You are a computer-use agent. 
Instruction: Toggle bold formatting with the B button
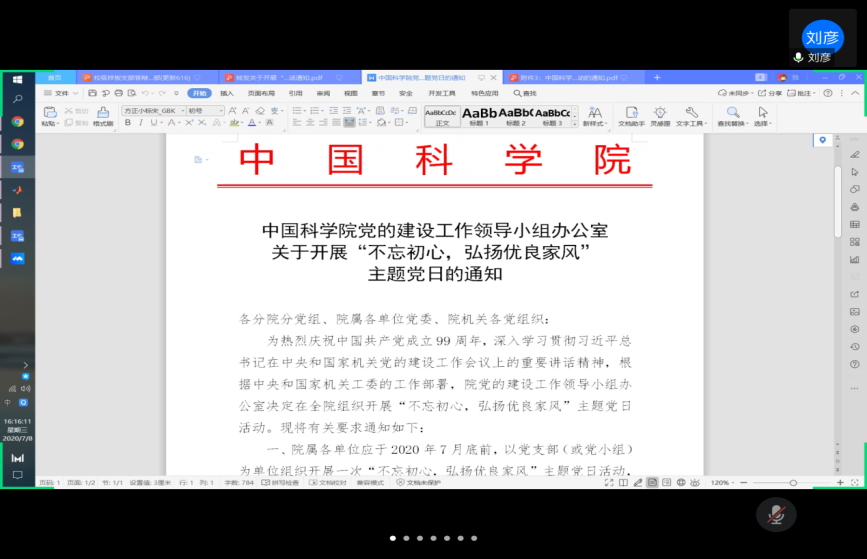(x=127, y=123)
